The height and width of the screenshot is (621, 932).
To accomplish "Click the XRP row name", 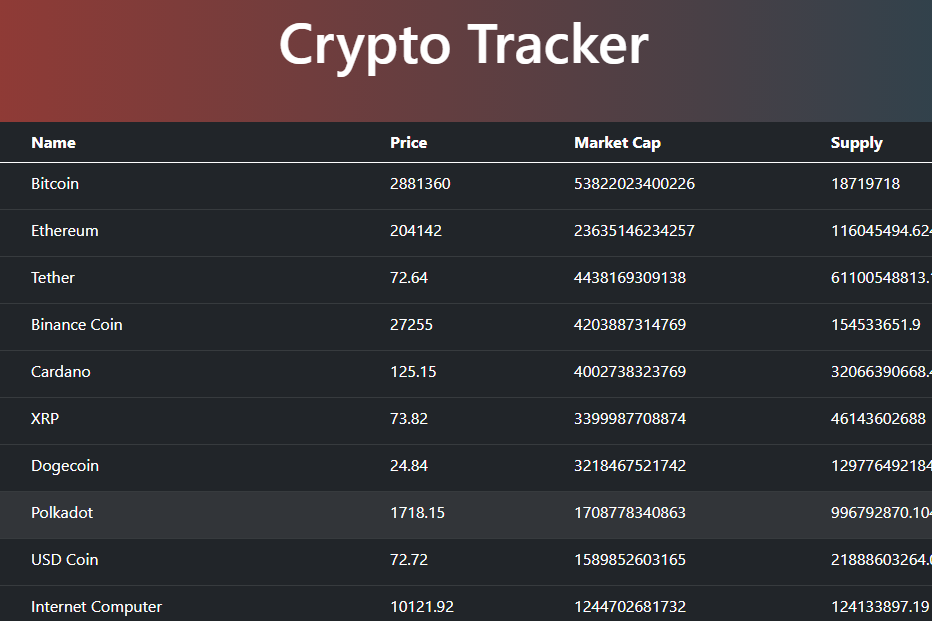I will pyautogui.click(x=45, y=418).
